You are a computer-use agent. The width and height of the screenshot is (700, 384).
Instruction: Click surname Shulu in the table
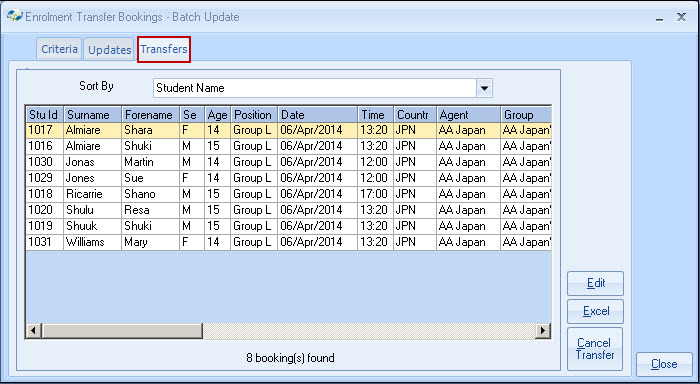pyautogui.click(x=92, y=210)
